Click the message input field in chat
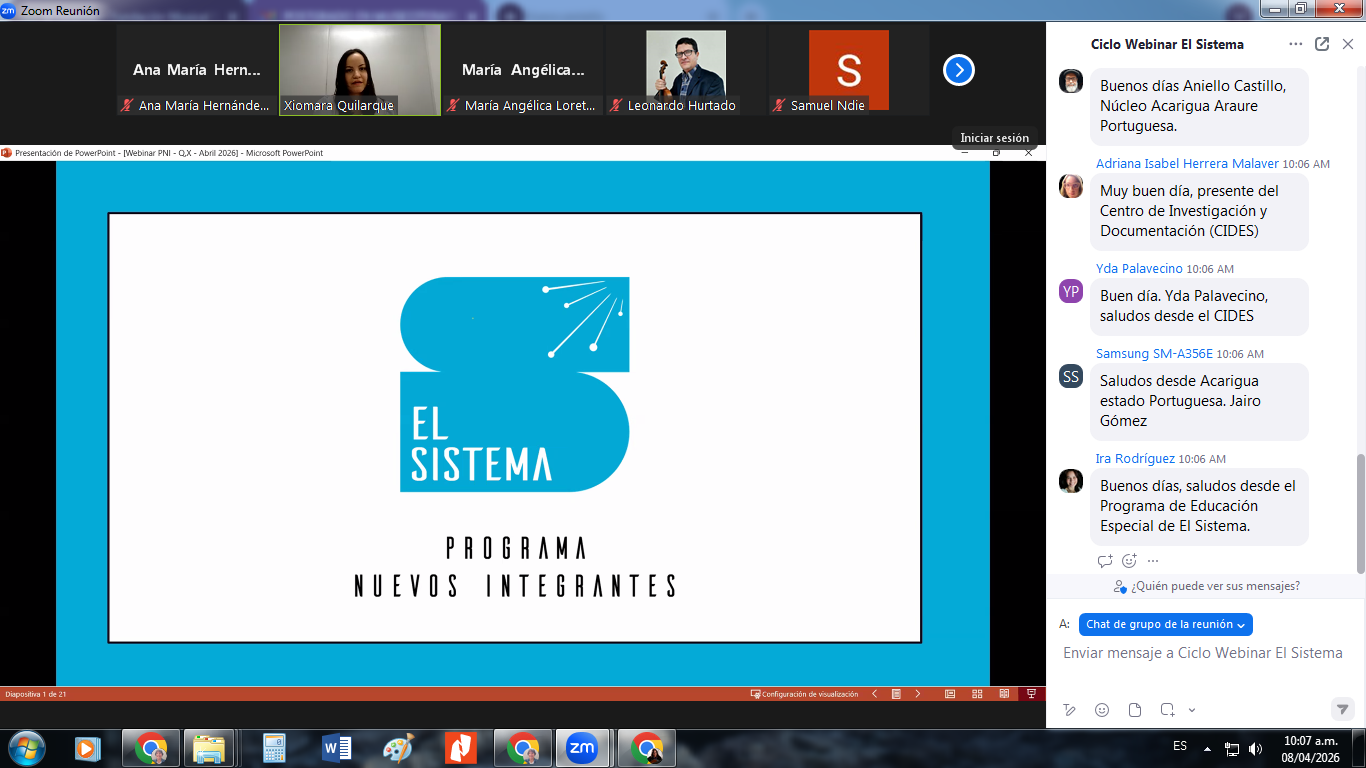 click(1203, 653)
